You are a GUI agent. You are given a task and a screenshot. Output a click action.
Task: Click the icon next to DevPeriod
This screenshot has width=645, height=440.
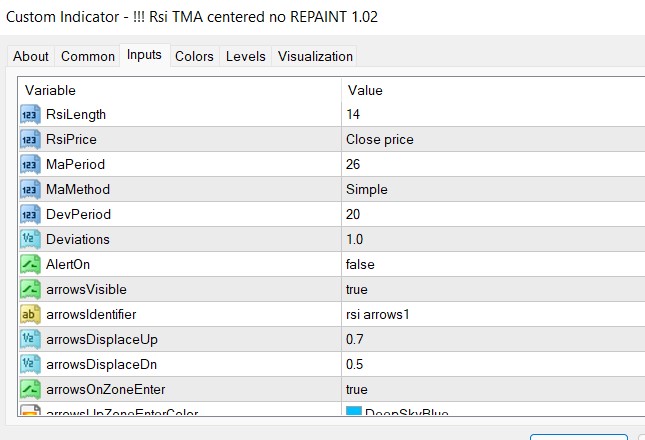[30, 215]
